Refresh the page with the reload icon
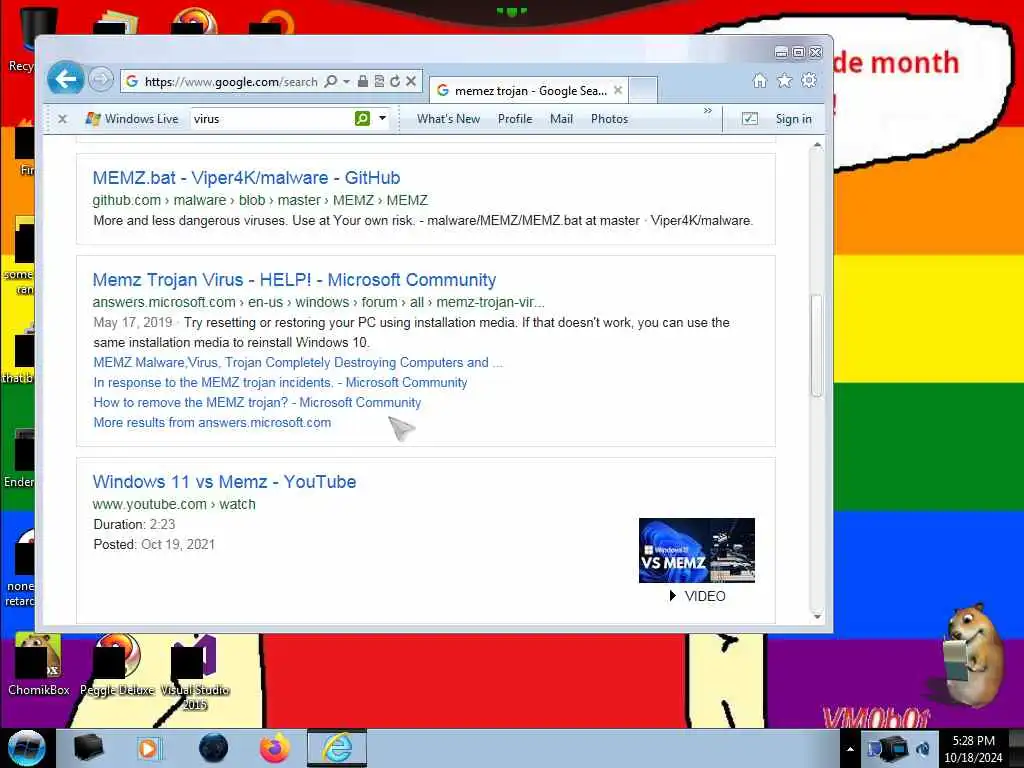1024x768 pixels. 395,81
